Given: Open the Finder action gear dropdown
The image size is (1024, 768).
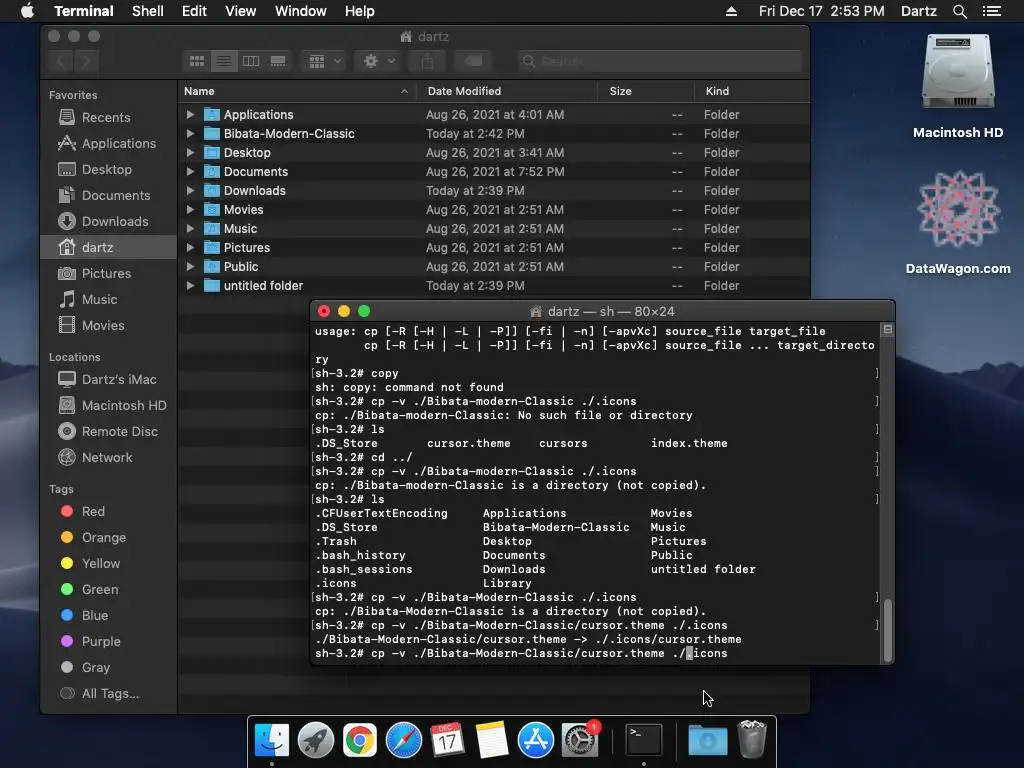Looking at the screenshot, I should pos(379,61).
